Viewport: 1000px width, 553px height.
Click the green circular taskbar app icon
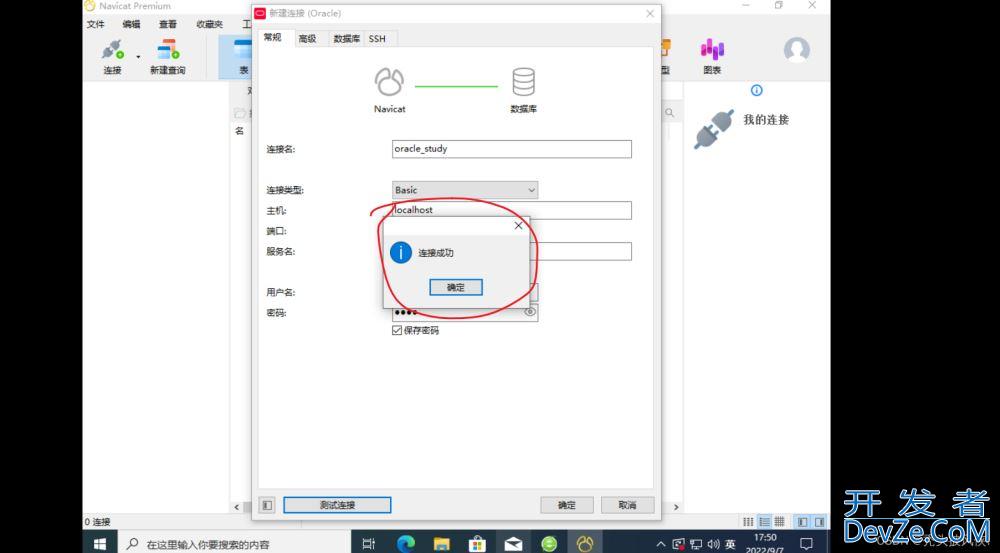(x=548, y=544)
